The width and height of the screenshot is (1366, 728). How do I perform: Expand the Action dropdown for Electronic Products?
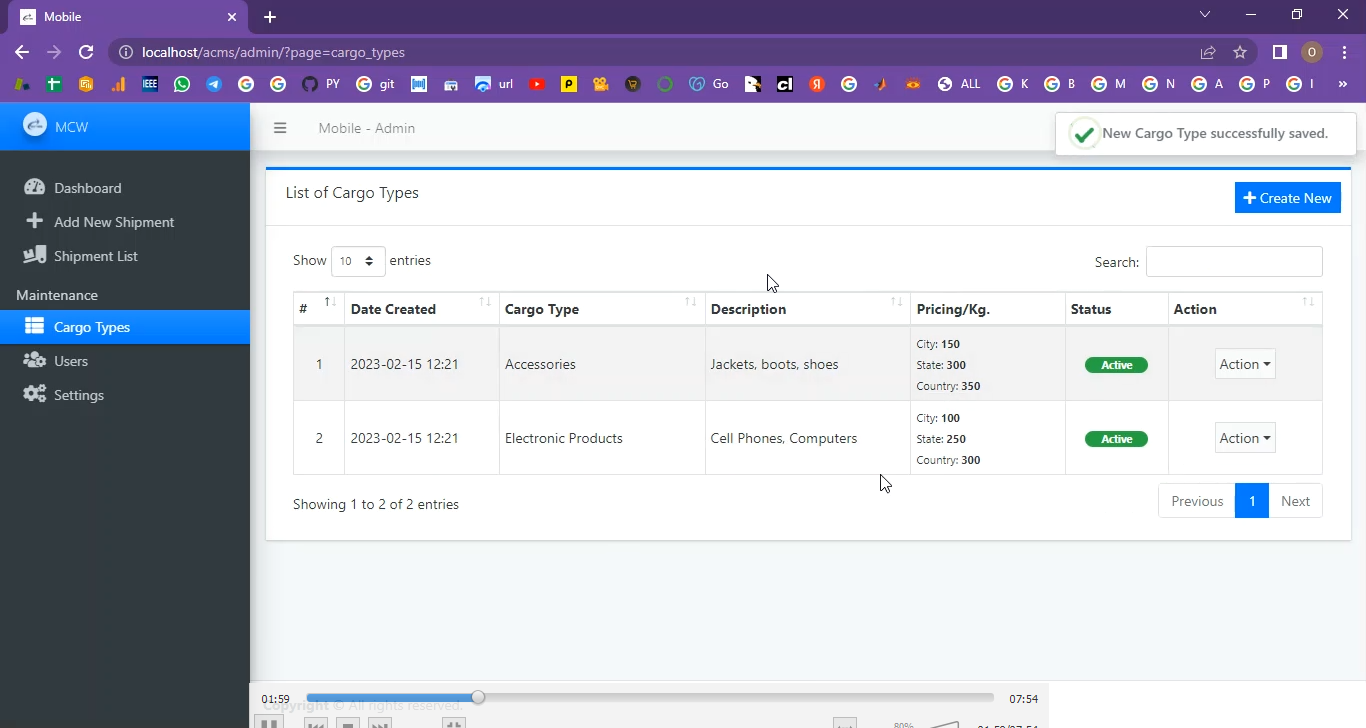coord(1245,438)
